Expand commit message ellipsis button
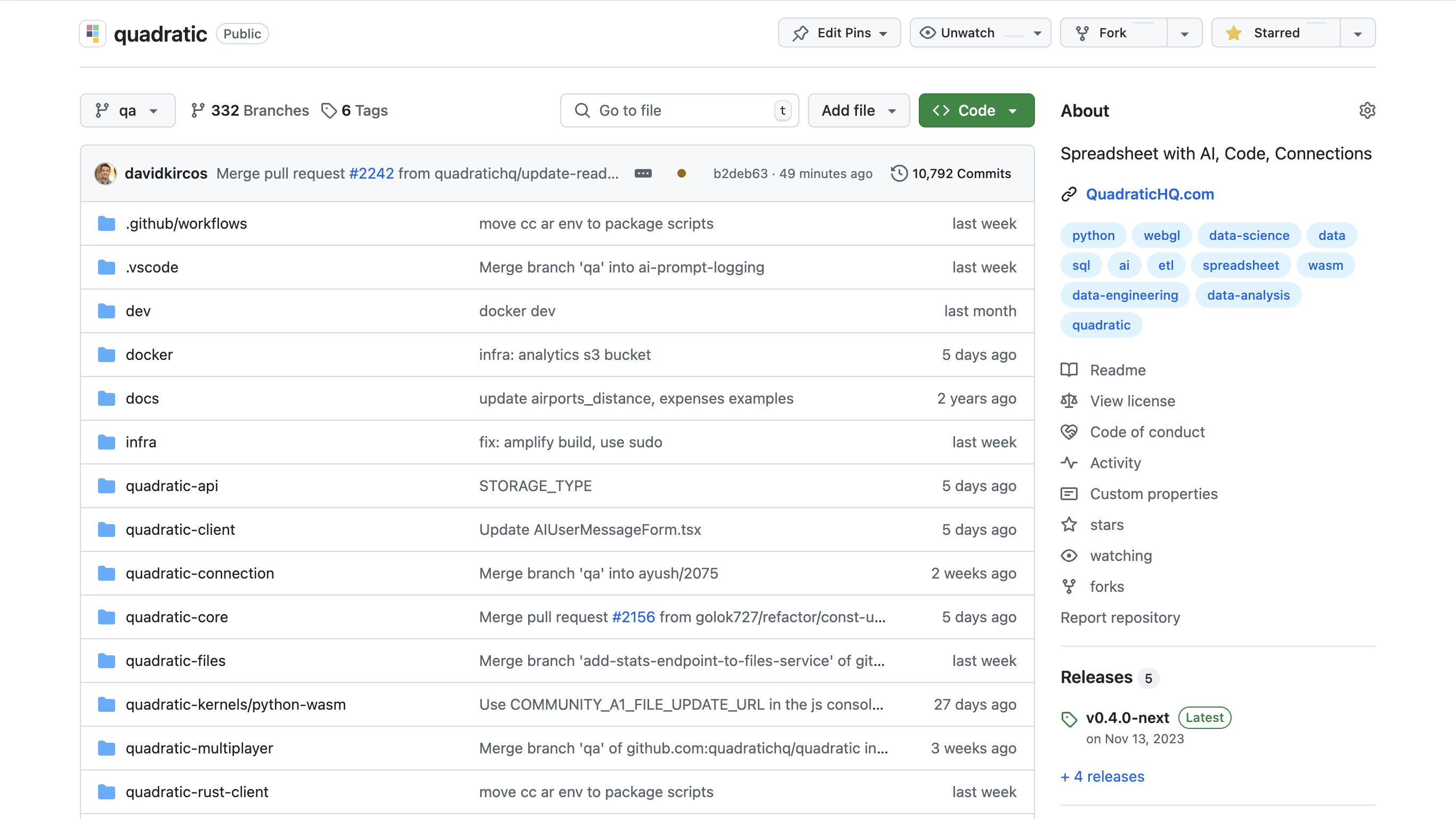 click(643, 173)
